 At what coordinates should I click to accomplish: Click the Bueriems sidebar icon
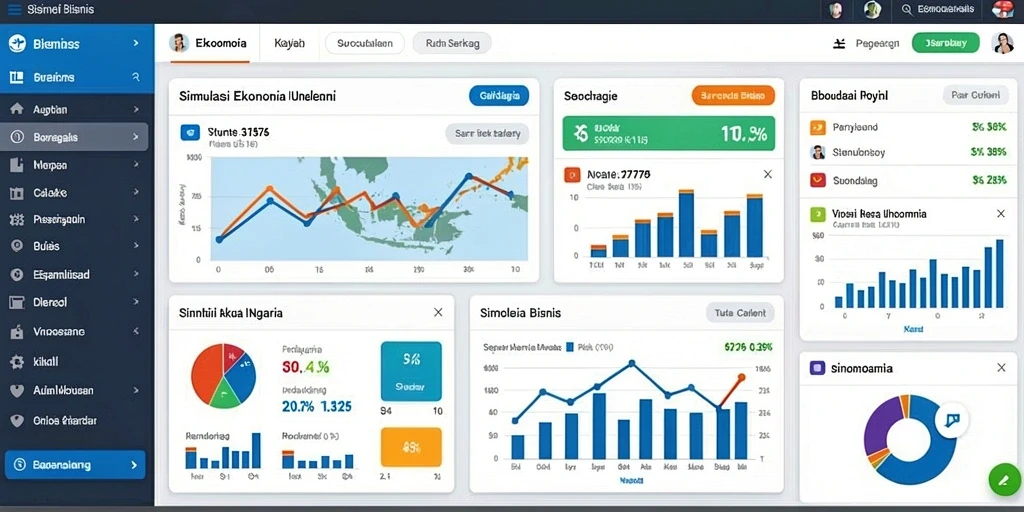(17, 77)
